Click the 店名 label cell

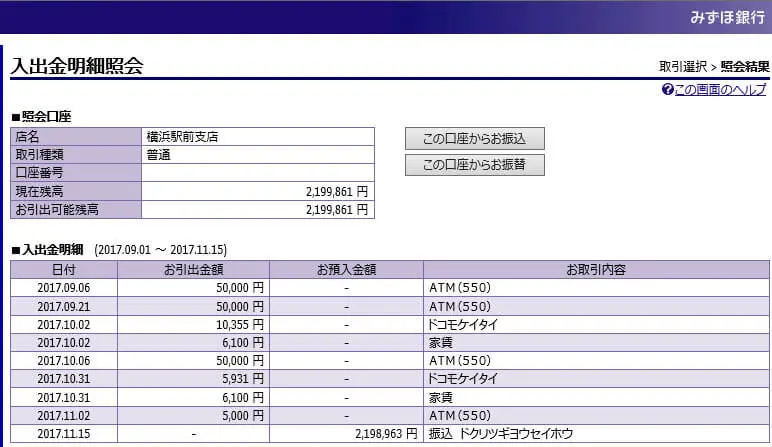coord(76,136)
